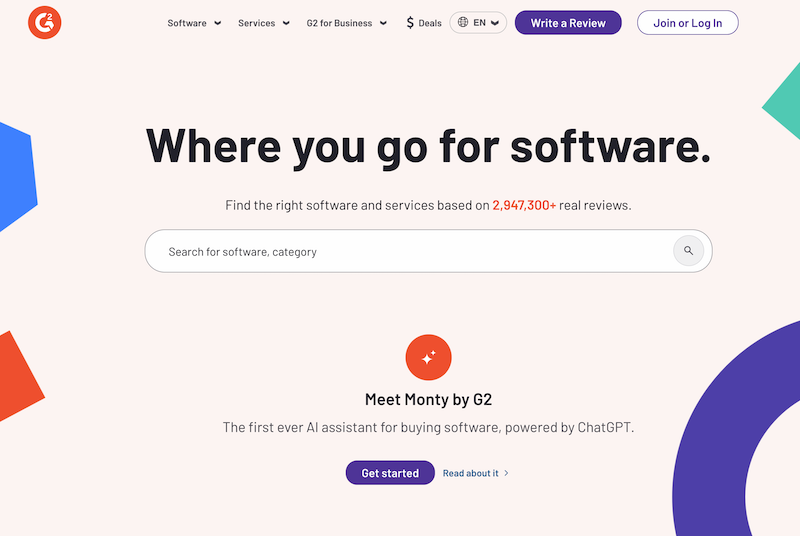Click the dollar sign Deals icon
This screenshot has width=800, height=536.
410,23
